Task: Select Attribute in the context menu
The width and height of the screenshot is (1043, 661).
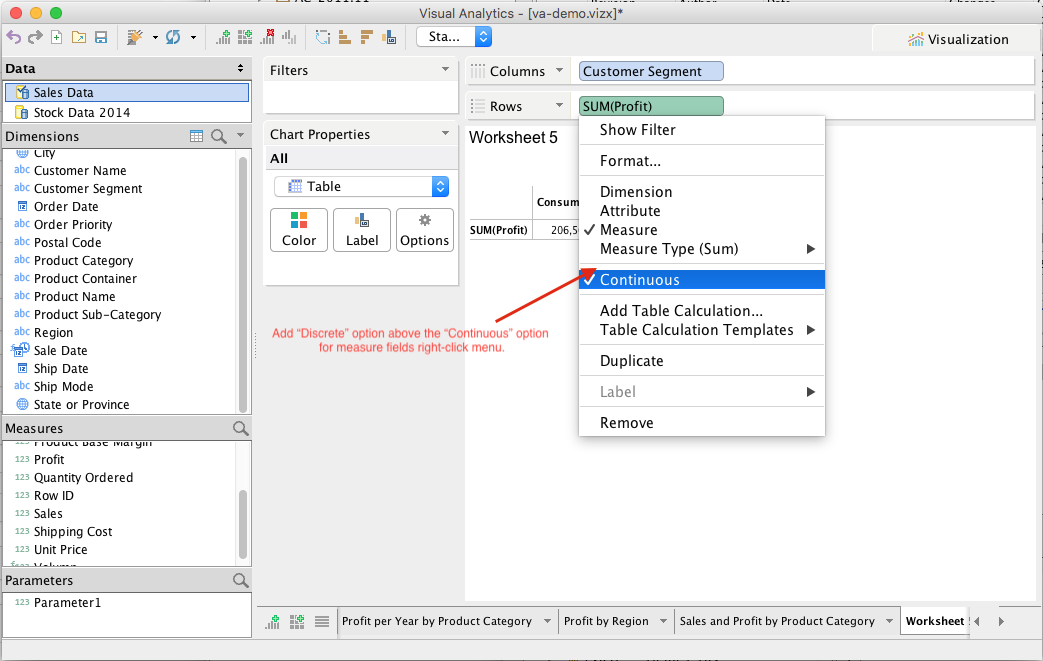Action: 702,211
